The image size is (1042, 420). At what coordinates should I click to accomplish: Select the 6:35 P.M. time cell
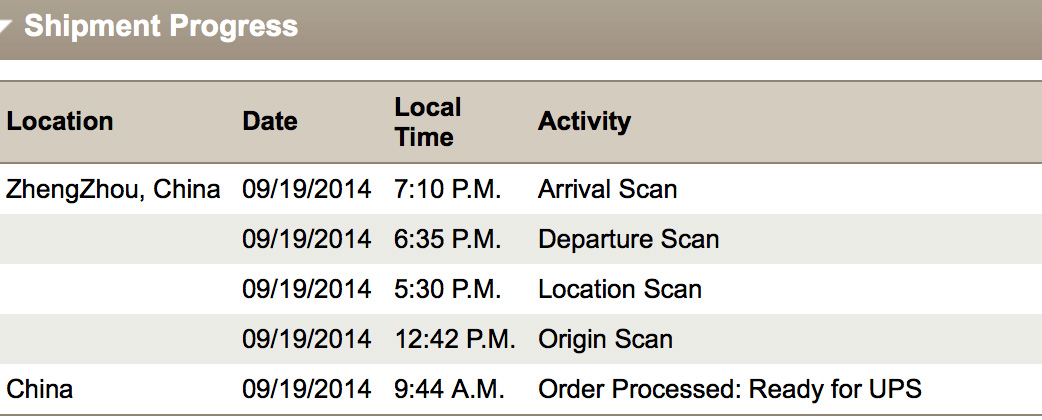447,239
